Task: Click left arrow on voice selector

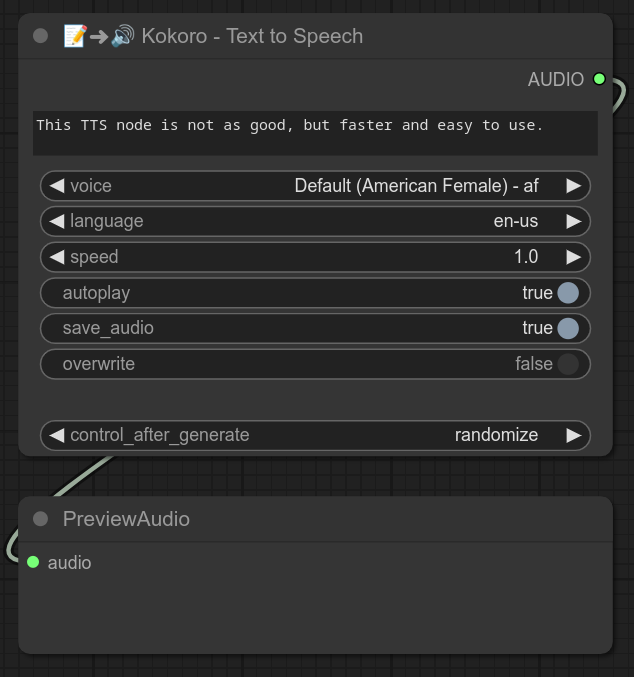Action: tap(57, 186)
